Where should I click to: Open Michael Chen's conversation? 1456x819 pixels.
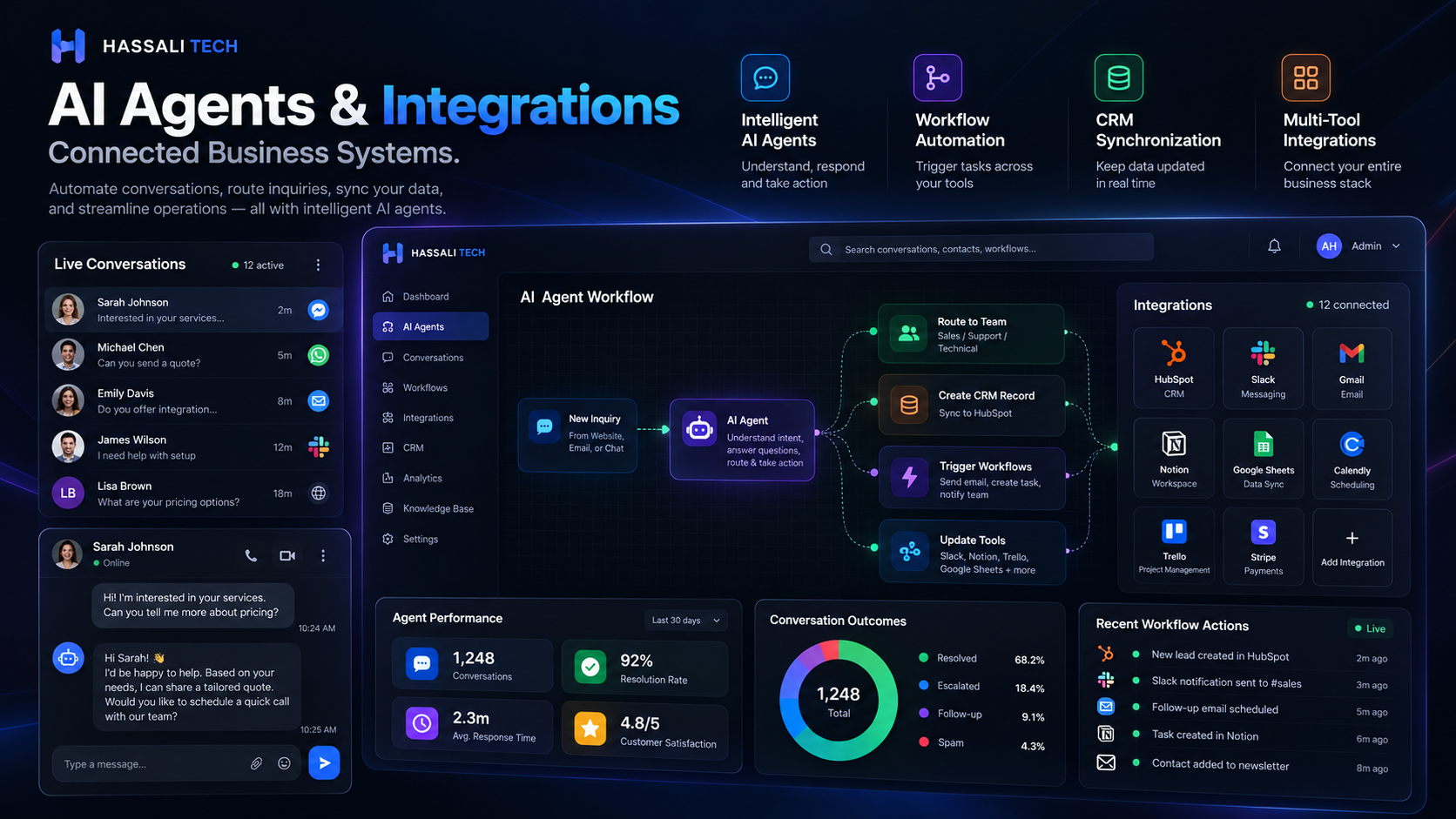coord(192,355)
